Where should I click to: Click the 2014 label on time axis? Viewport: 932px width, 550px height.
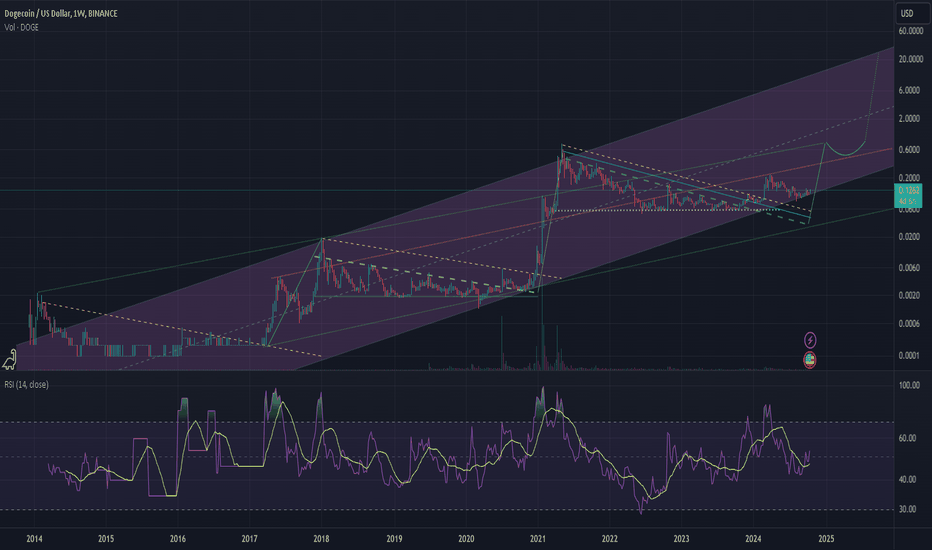34,539
